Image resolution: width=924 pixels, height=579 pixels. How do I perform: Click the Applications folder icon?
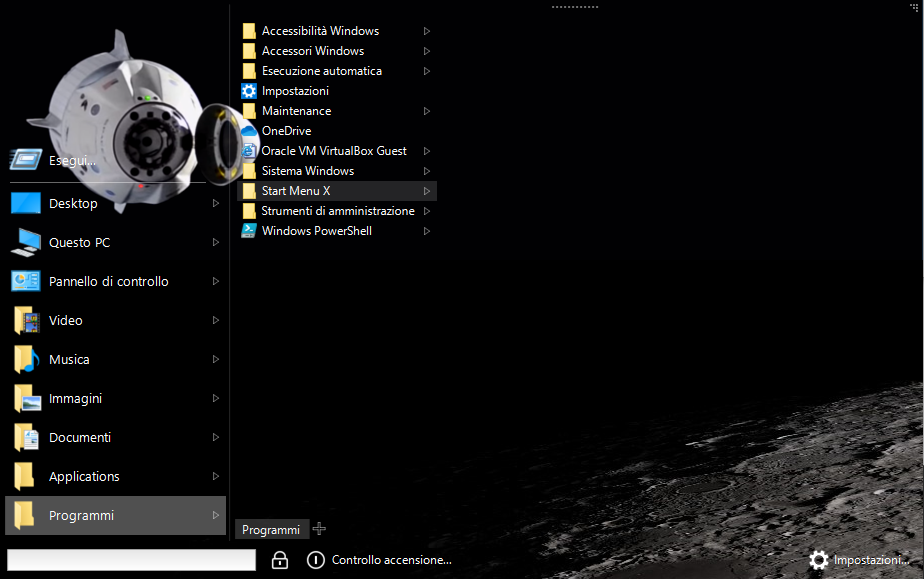tap(24, 476)
